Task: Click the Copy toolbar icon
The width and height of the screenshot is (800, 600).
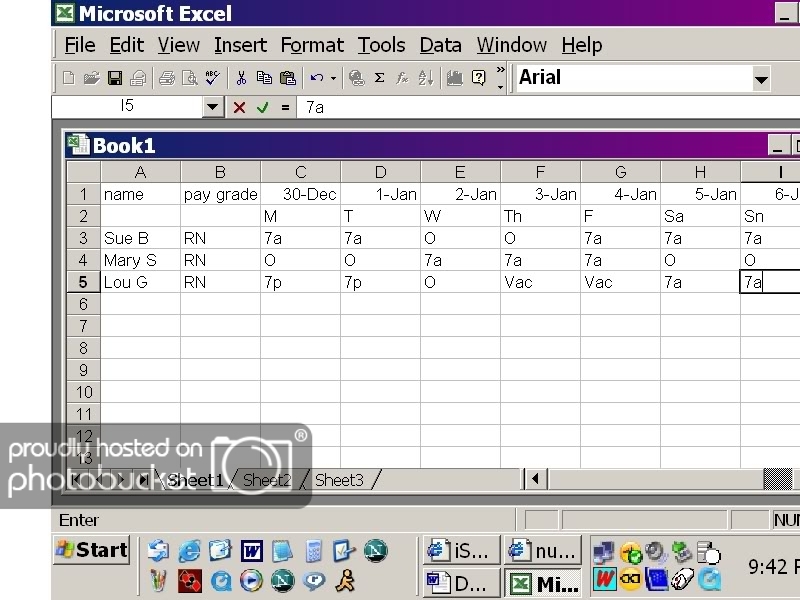Action: point(264,78)
